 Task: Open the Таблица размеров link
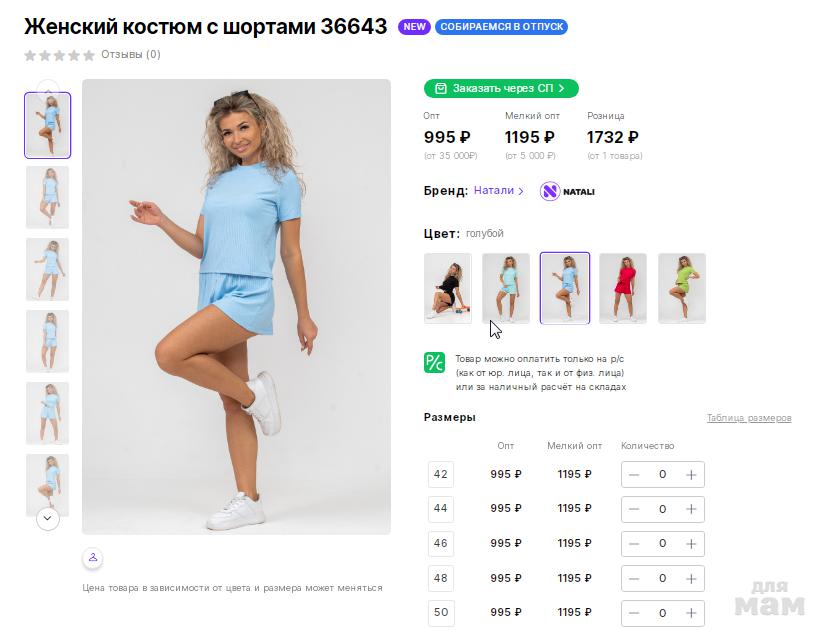pos(748,418)
